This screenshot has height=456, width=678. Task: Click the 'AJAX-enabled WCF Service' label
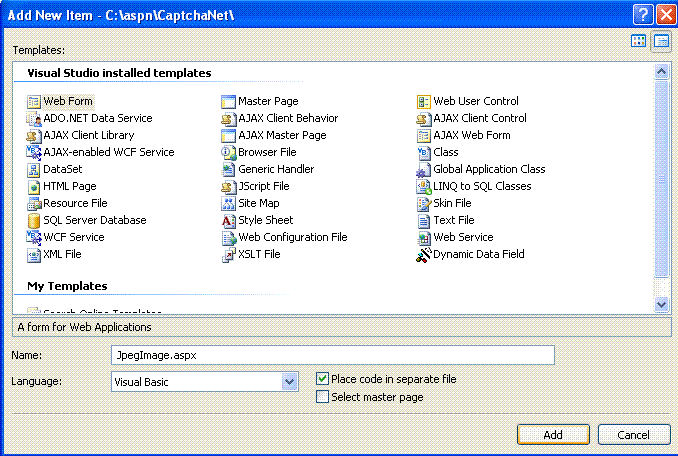click(109, 152)
